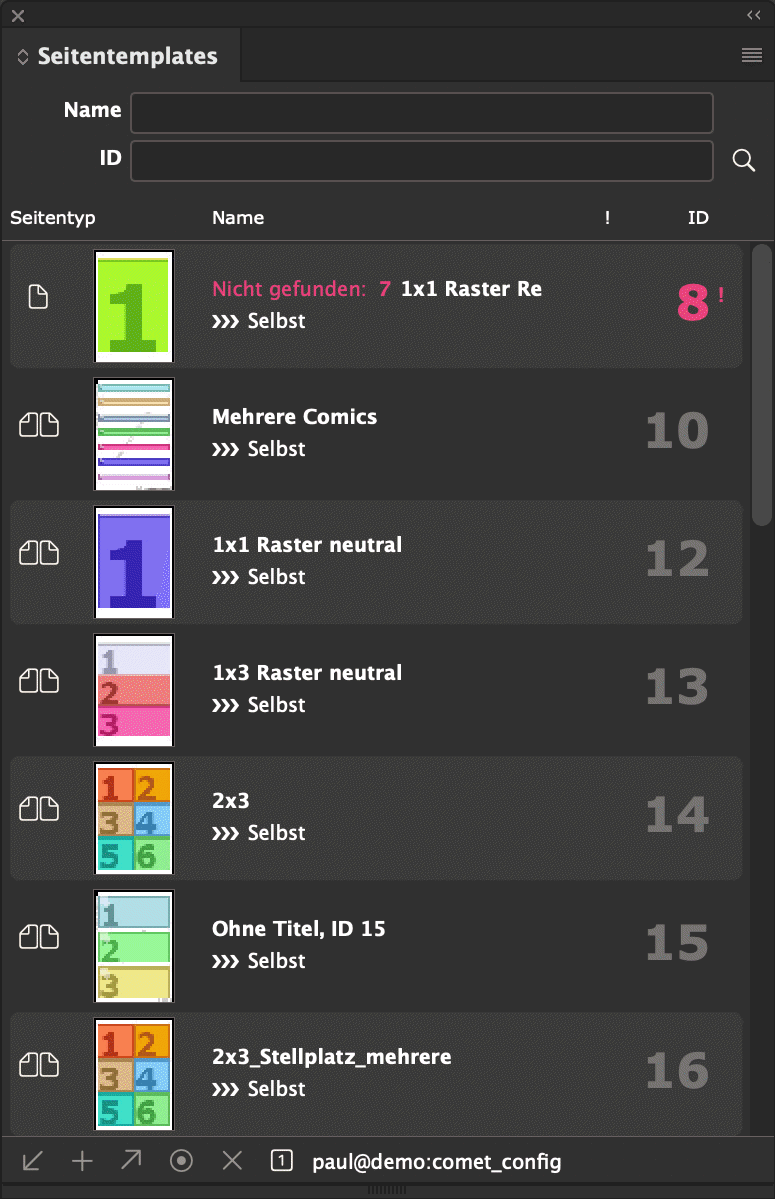Viewport: 775px width, 1199px height.
Task: Sort list by Seitentyp column header
Action: (53, 218)
